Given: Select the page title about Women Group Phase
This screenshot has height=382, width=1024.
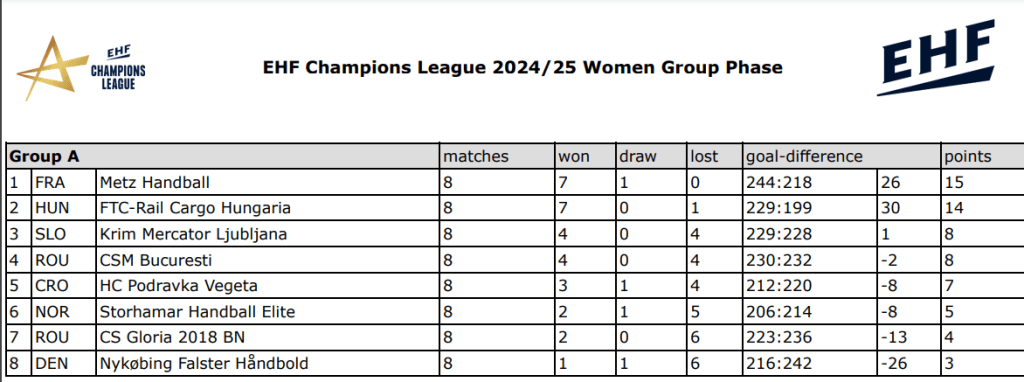Looking at the screenshot, I should [x=522, y=67].
